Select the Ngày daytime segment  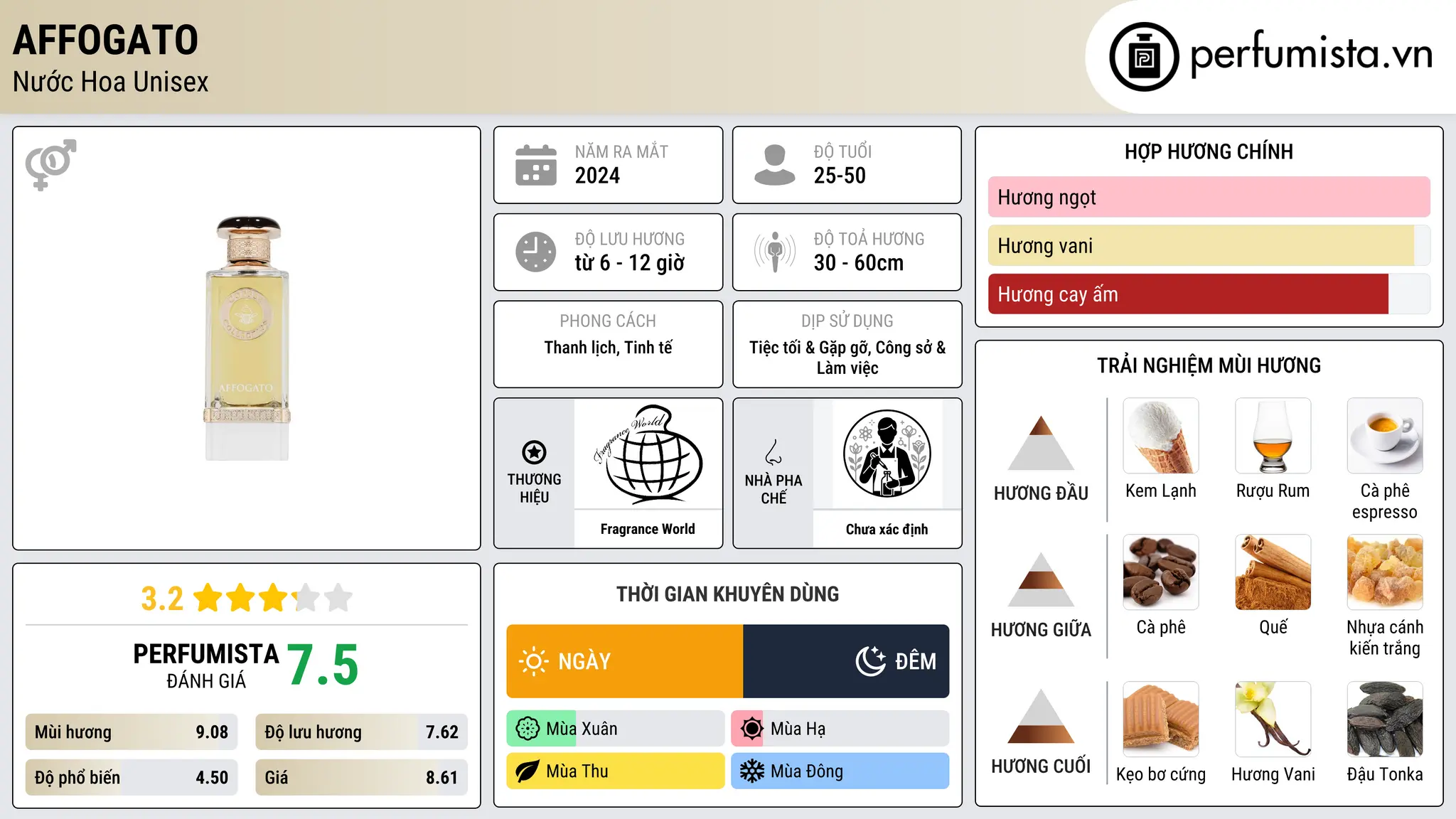click(x=625, y=661)
